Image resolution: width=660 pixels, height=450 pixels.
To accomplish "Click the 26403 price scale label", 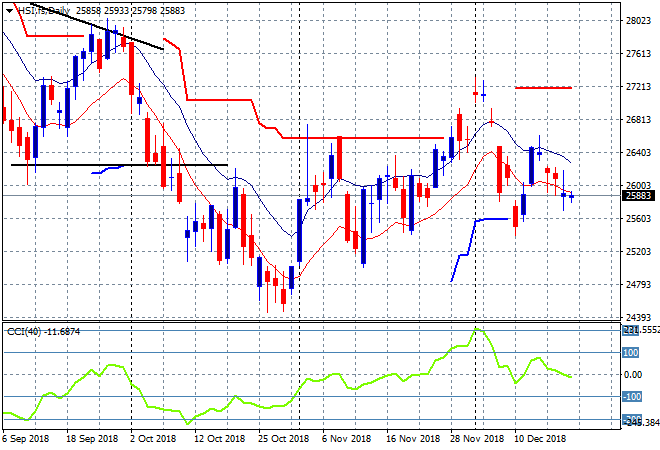I will pos(638,152).
